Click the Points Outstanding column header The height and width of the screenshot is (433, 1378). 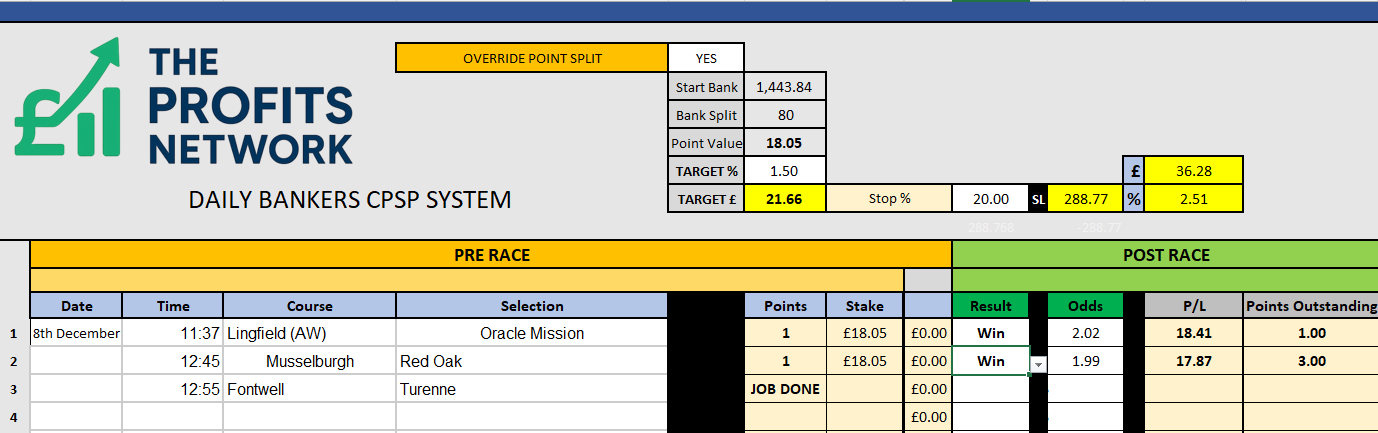tap(1311, 306)
